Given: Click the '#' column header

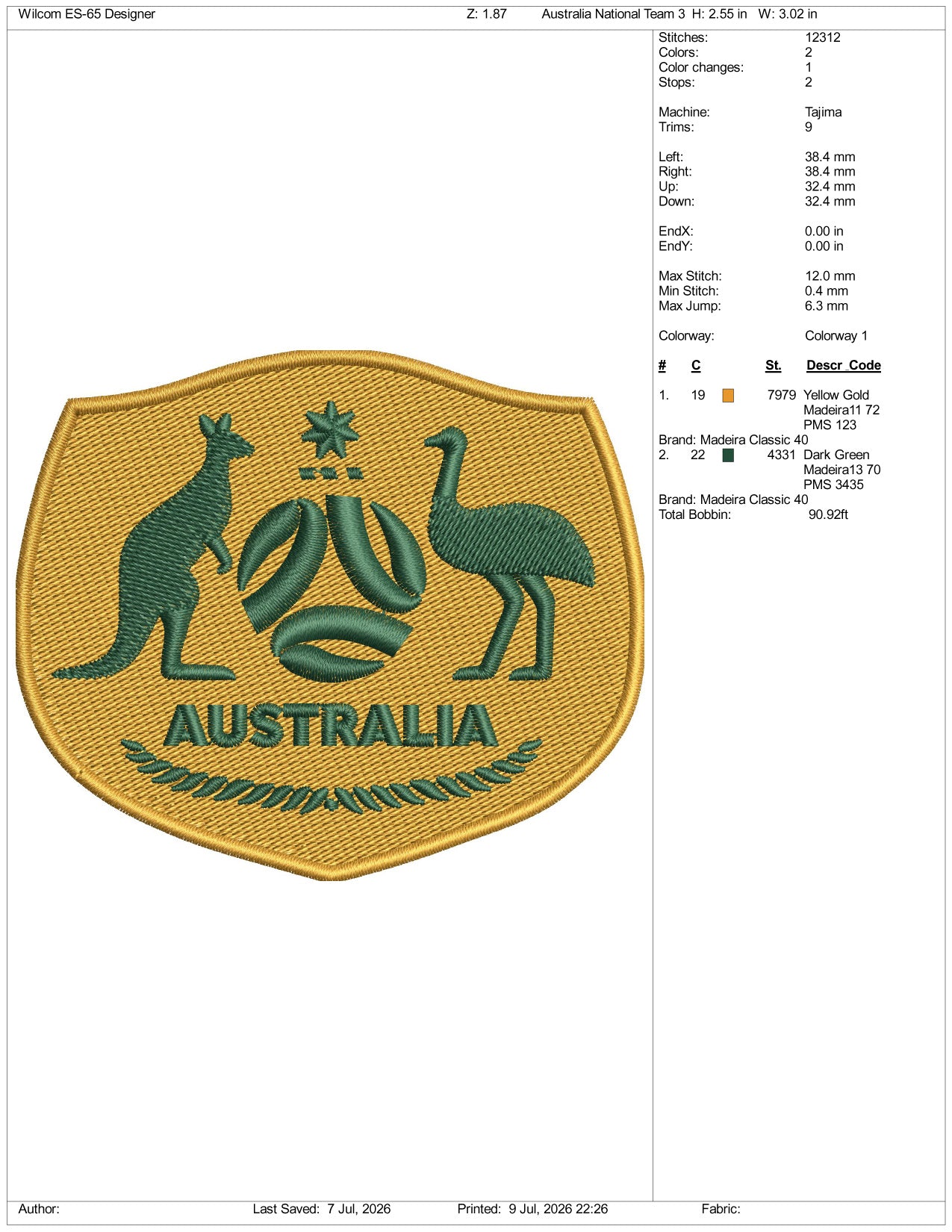Looking at the screenshot, I should pyautogui.click(x=662, y=366).
